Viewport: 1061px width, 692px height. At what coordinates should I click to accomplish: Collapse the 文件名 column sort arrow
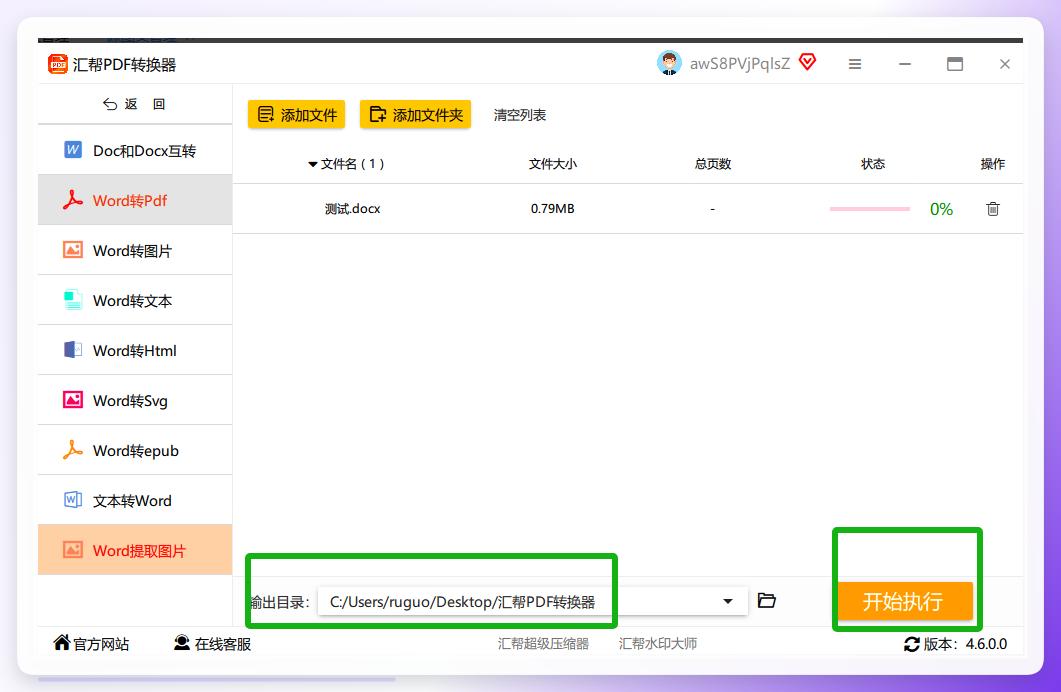coord(313,164)
